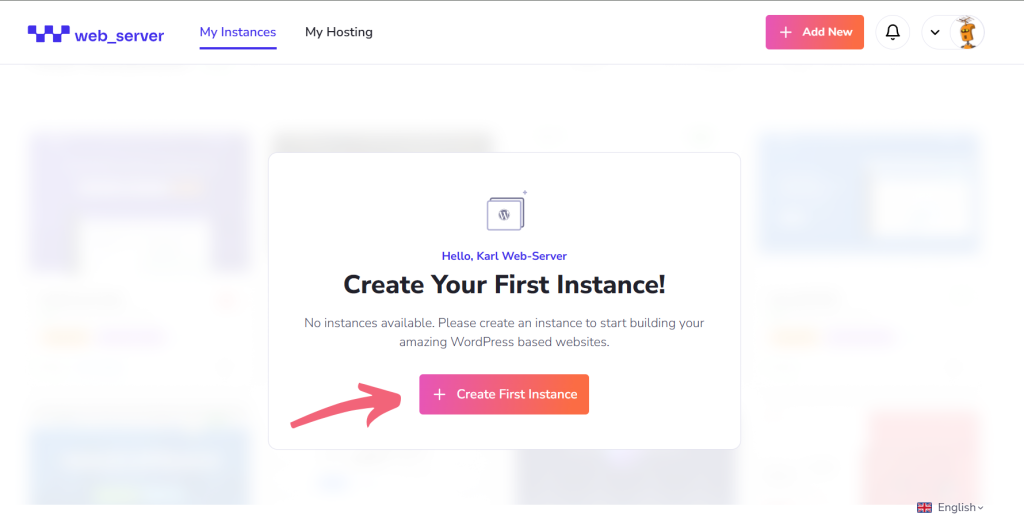
Task: Click the UK flag icon
Action: (924, 507)
